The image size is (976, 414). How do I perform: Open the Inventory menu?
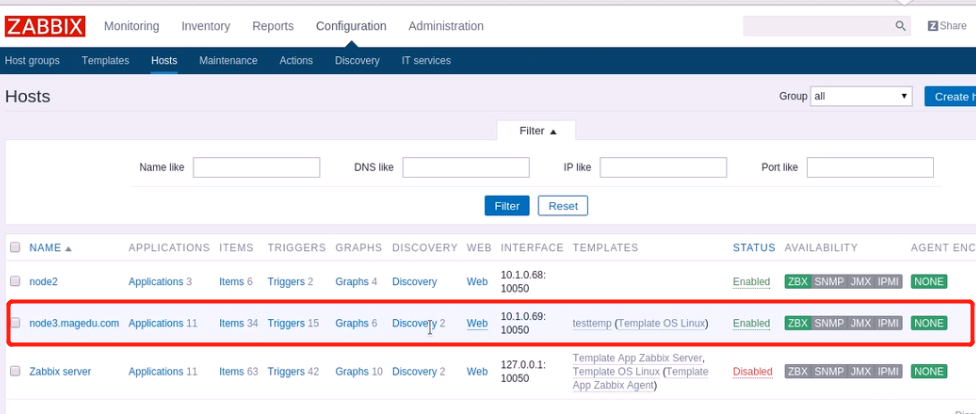click(205, 26)
